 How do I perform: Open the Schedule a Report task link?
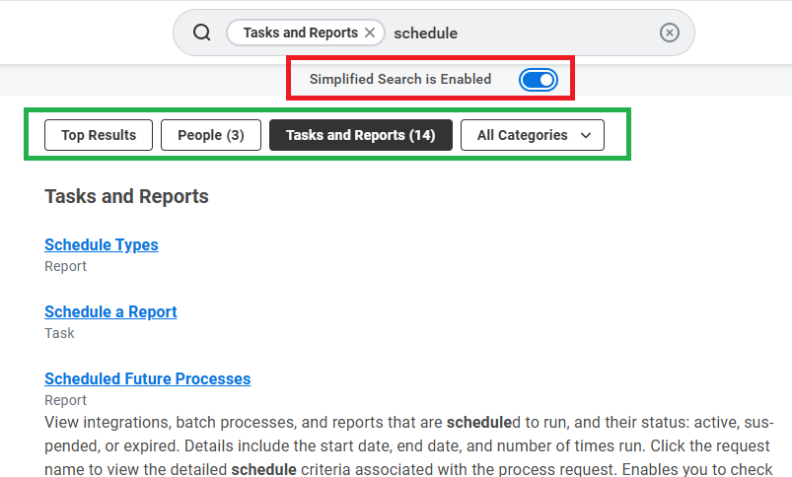coord(110,312)
